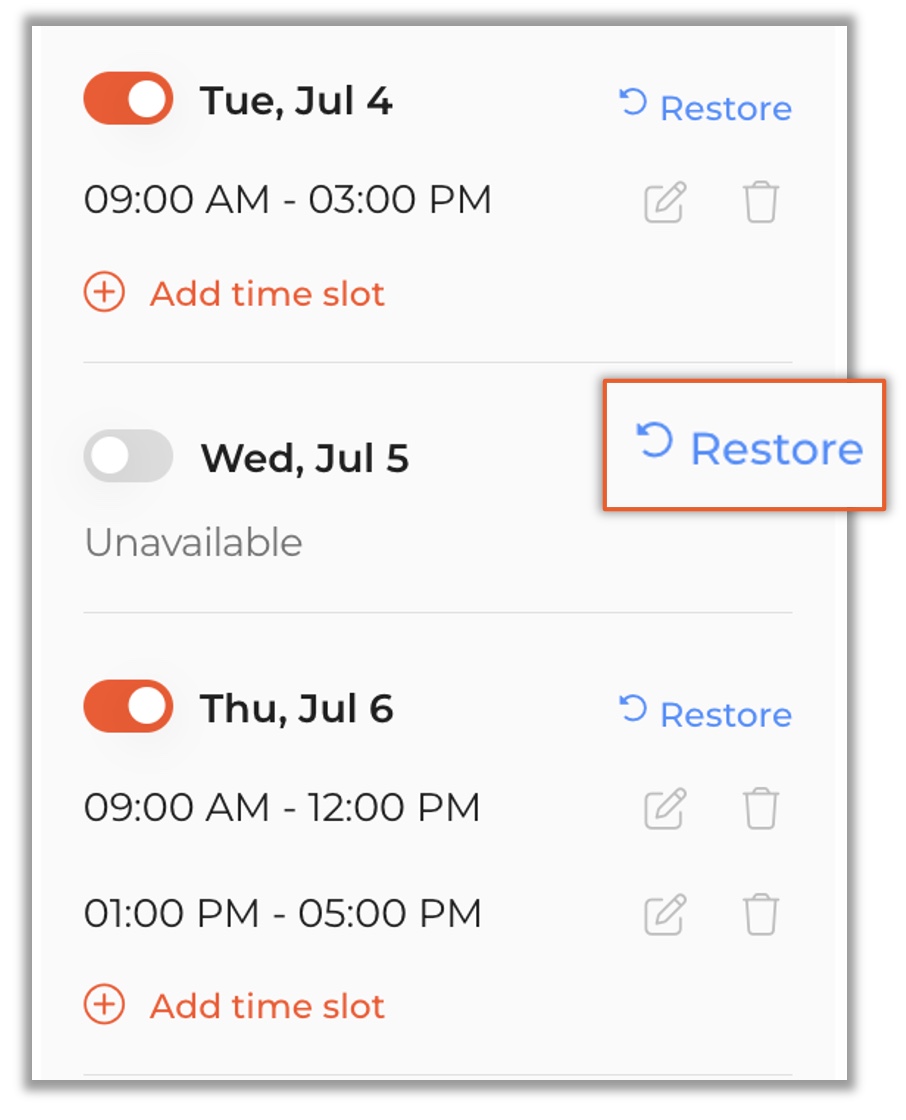
Task: Delete the Thu 09:00 AM - 12:00 PM slot
Action: pos(760,809)
